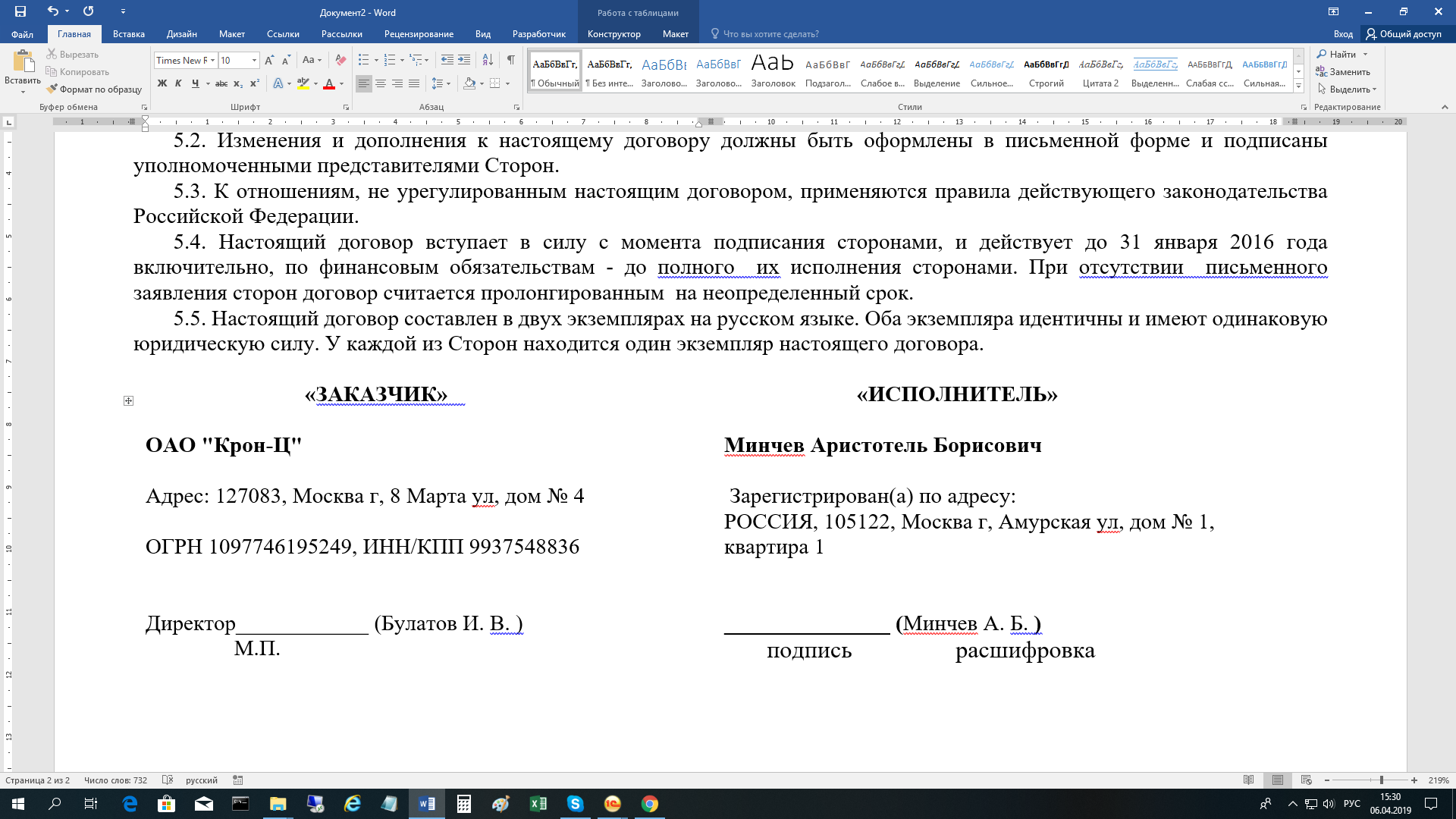Expand the styles gallery more arrow

[1298, 86]
